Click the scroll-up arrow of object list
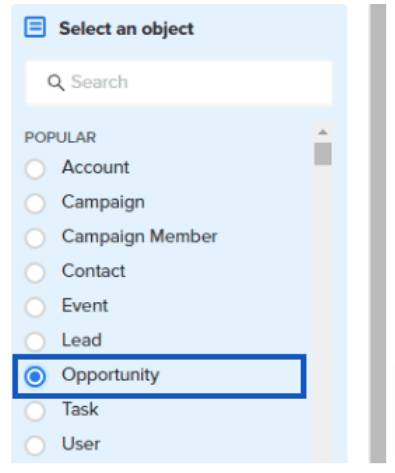395x473 pixels. point(323,132)
